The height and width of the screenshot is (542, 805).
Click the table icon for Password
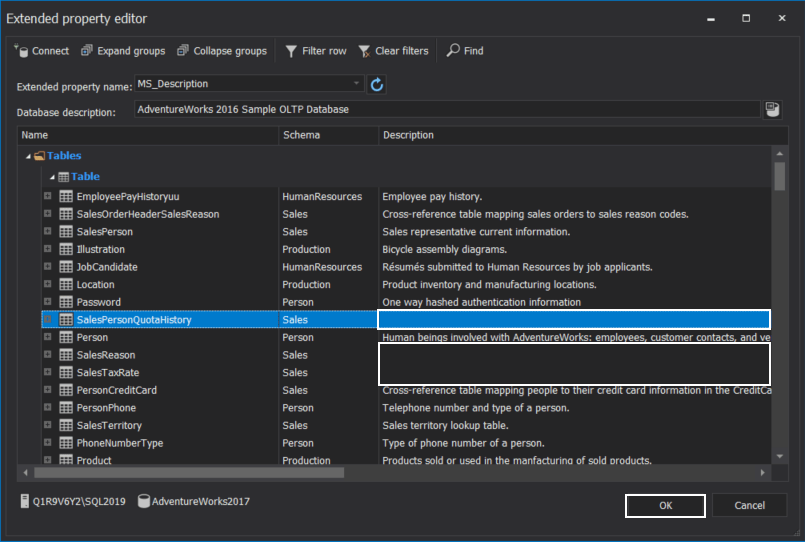pyautogui.click(x=66, y=302)
